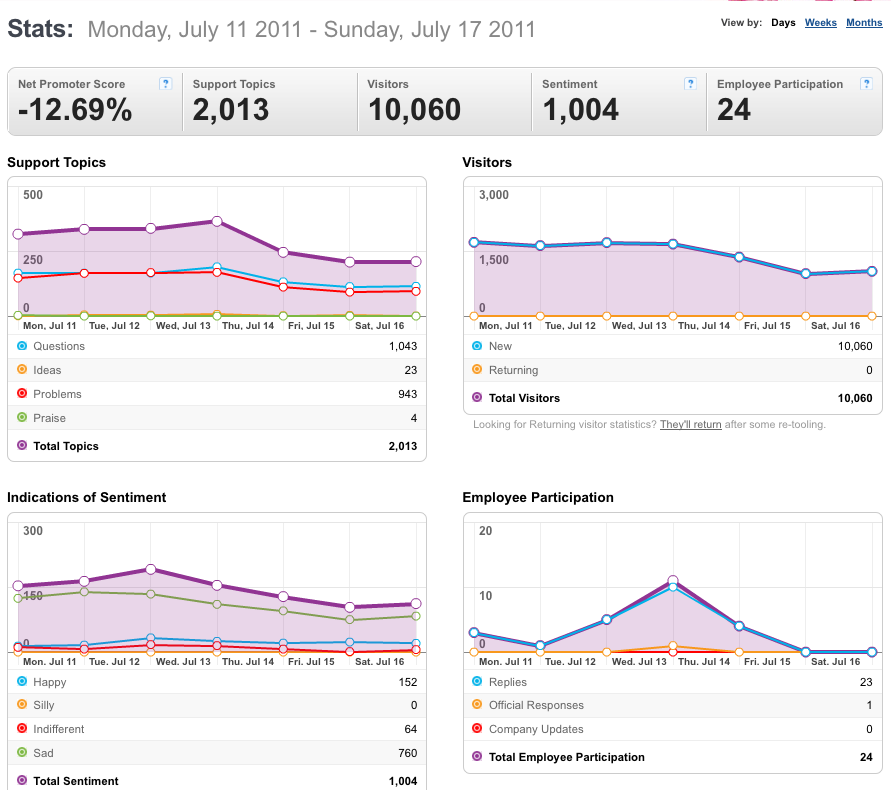Click the Thu Jul 14 peak point on the Employee Participation chart
This screenshot has height=790, width=891.
pyautogui.click(x=673, y=581)
